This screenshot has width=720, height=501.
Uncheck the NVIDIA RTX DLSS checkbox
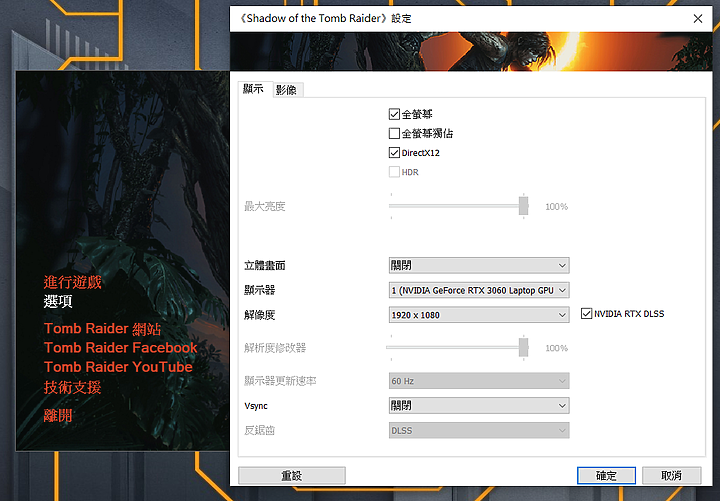point(586,314)
